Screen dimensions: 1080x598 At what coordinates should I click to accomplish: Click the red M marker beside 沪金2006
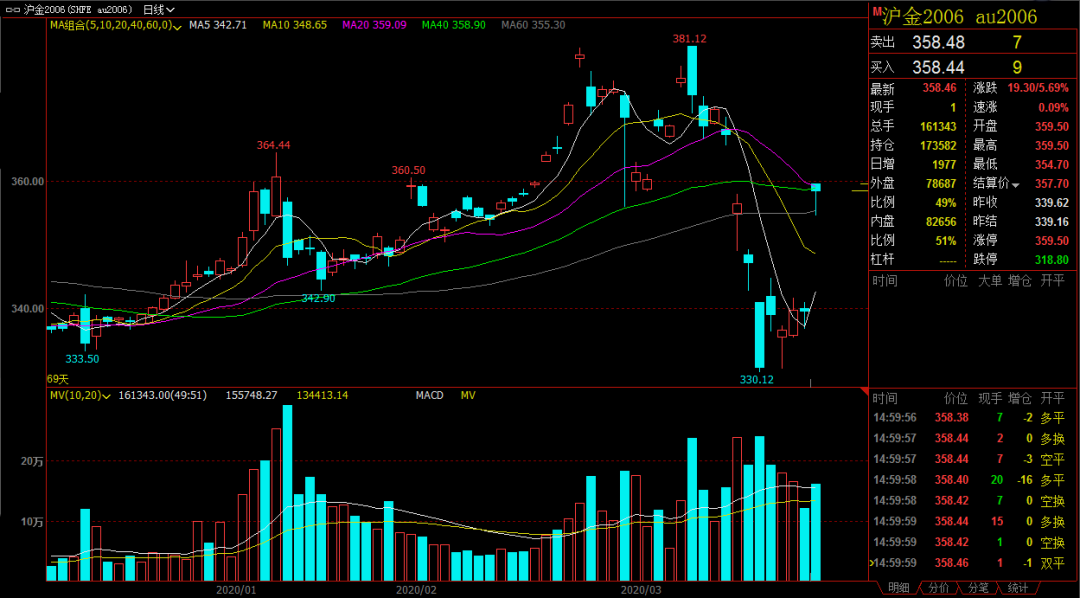[x=876, y=13]
